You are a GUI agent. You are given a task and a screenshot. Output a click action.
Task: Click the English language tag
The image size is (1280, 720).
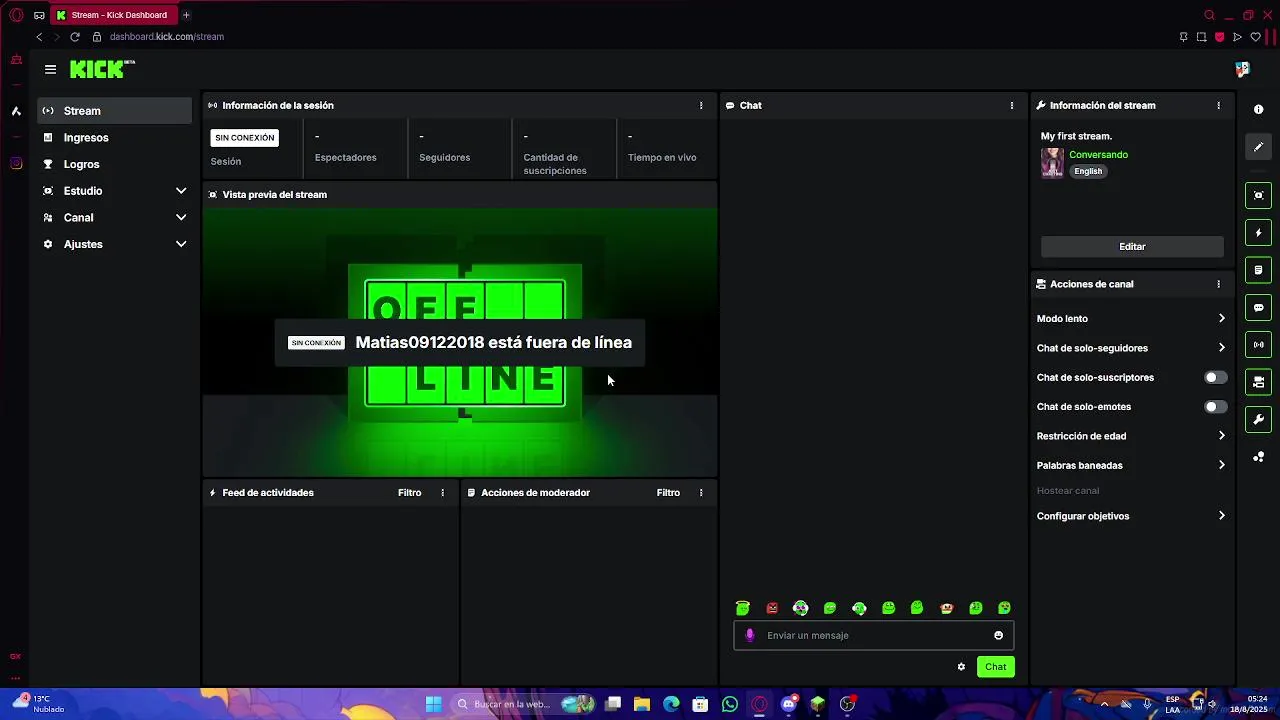[1088, 171]
